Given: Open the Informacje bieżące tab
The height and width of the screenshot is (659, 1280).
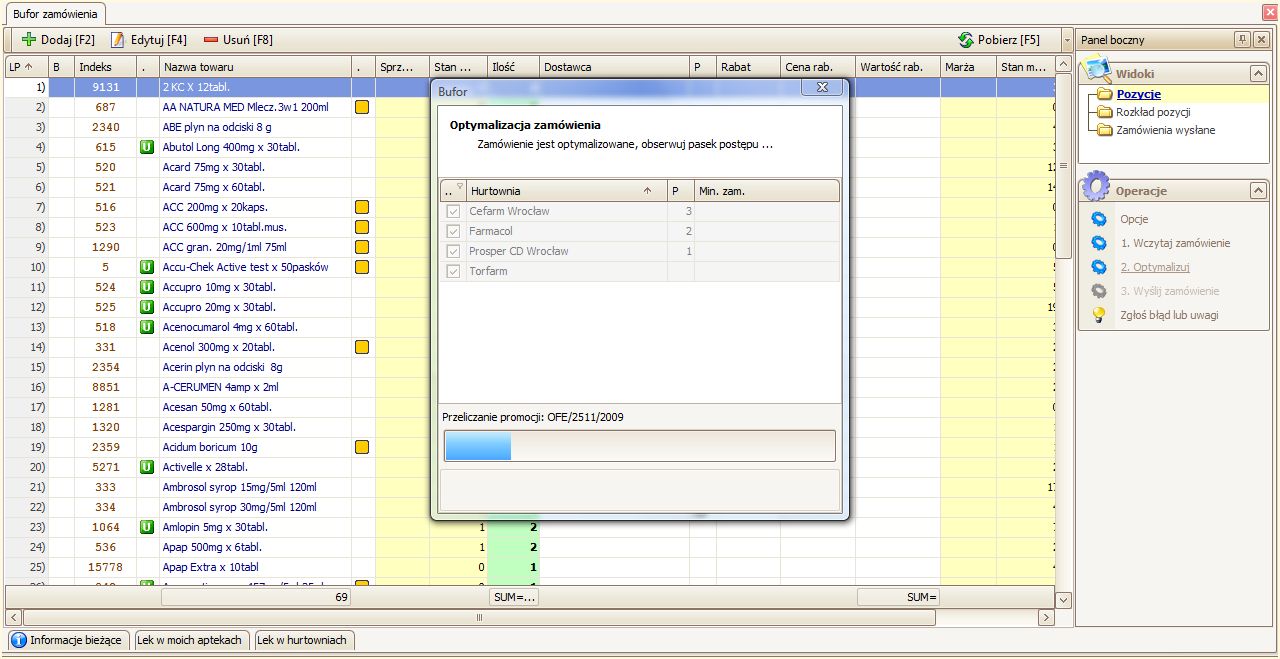Looking at the screenshot, I should click(x=67, y=640).
